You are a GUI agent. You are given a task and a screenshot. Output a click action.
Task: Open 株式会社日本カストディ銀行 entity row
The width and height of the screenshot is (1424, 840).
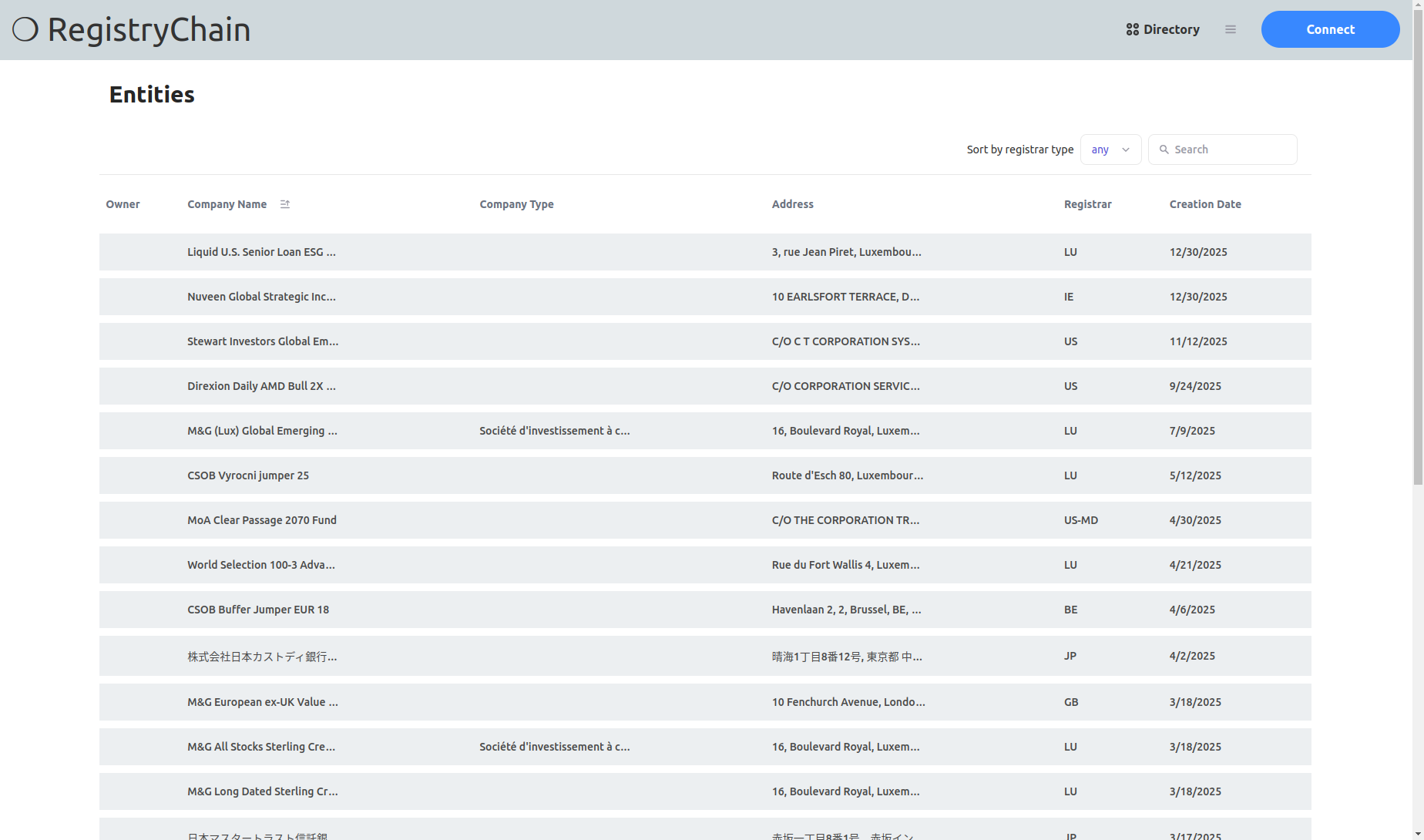(705, 656)
